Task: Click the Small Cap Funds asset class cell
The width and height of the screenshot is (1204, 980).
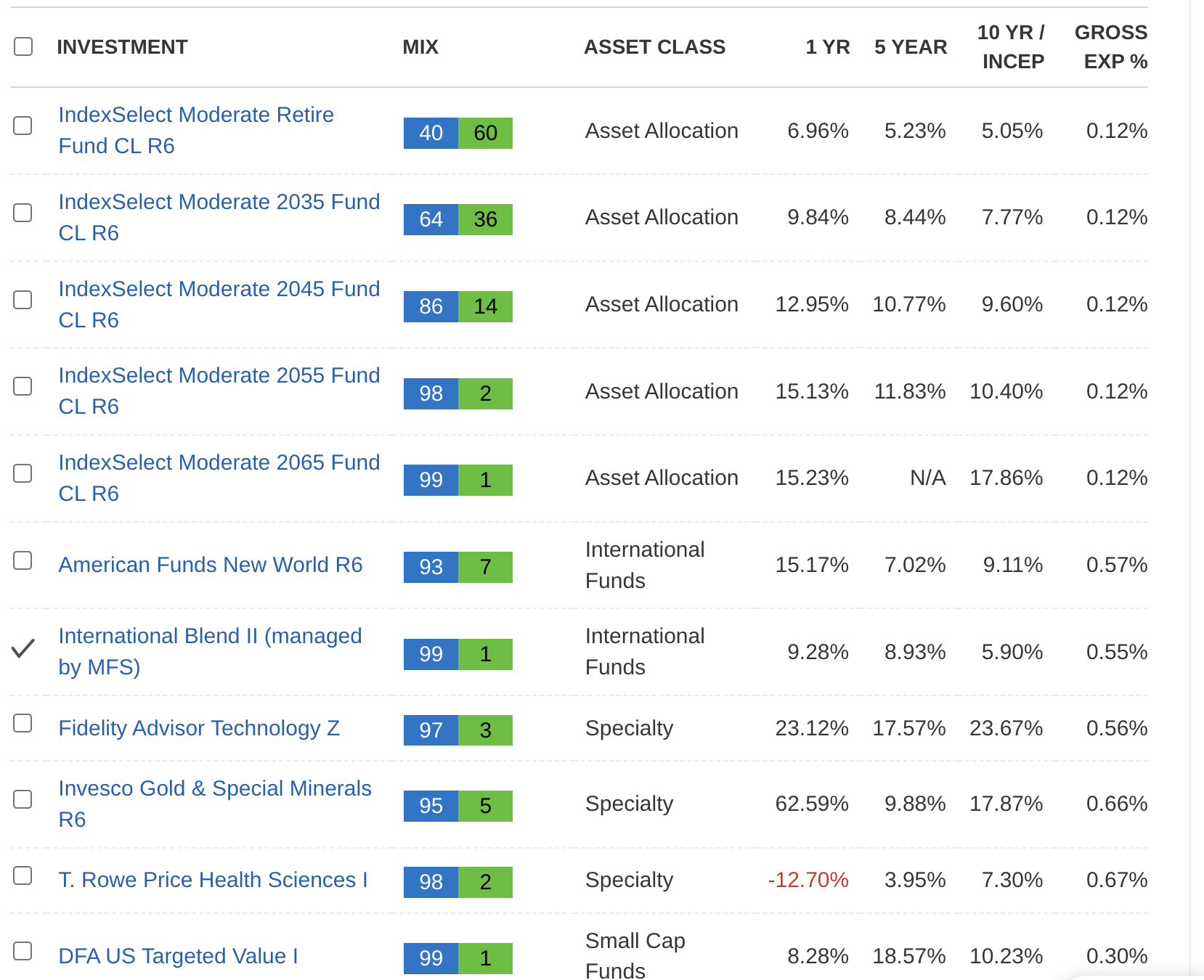Action: [x=635, y=955]
